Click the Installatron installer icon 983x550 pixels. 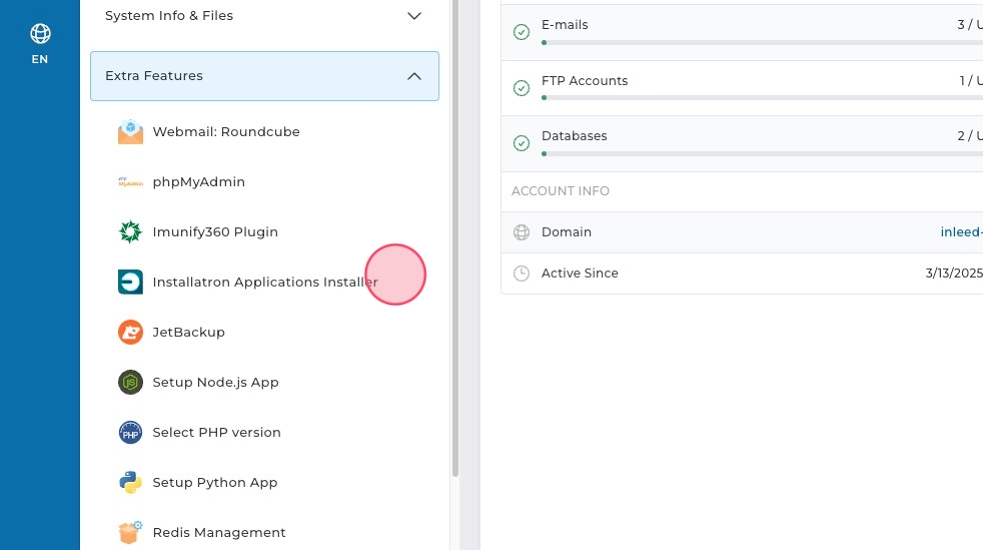pyautogui.click(x=130, y=282)
